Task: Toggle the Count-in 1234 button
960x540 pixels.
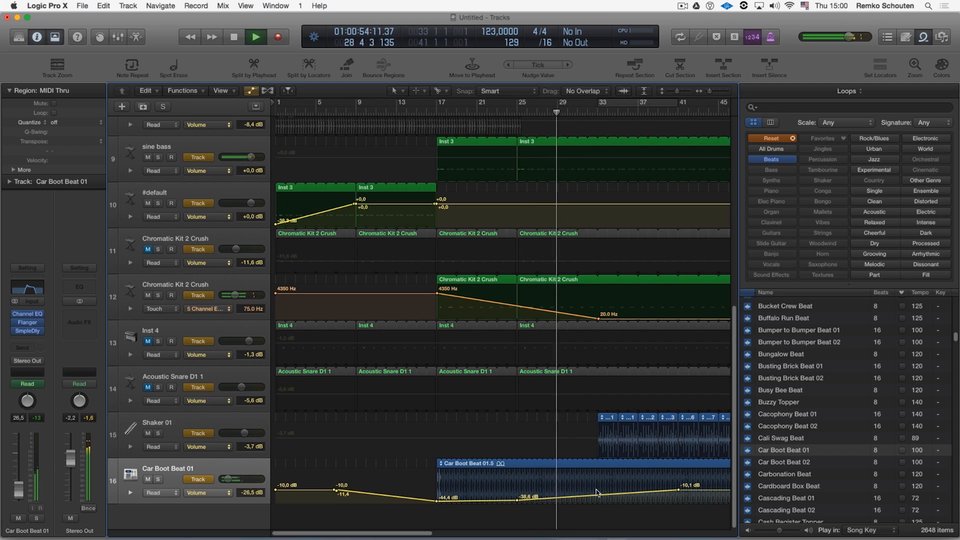Action: coord(752,37)
